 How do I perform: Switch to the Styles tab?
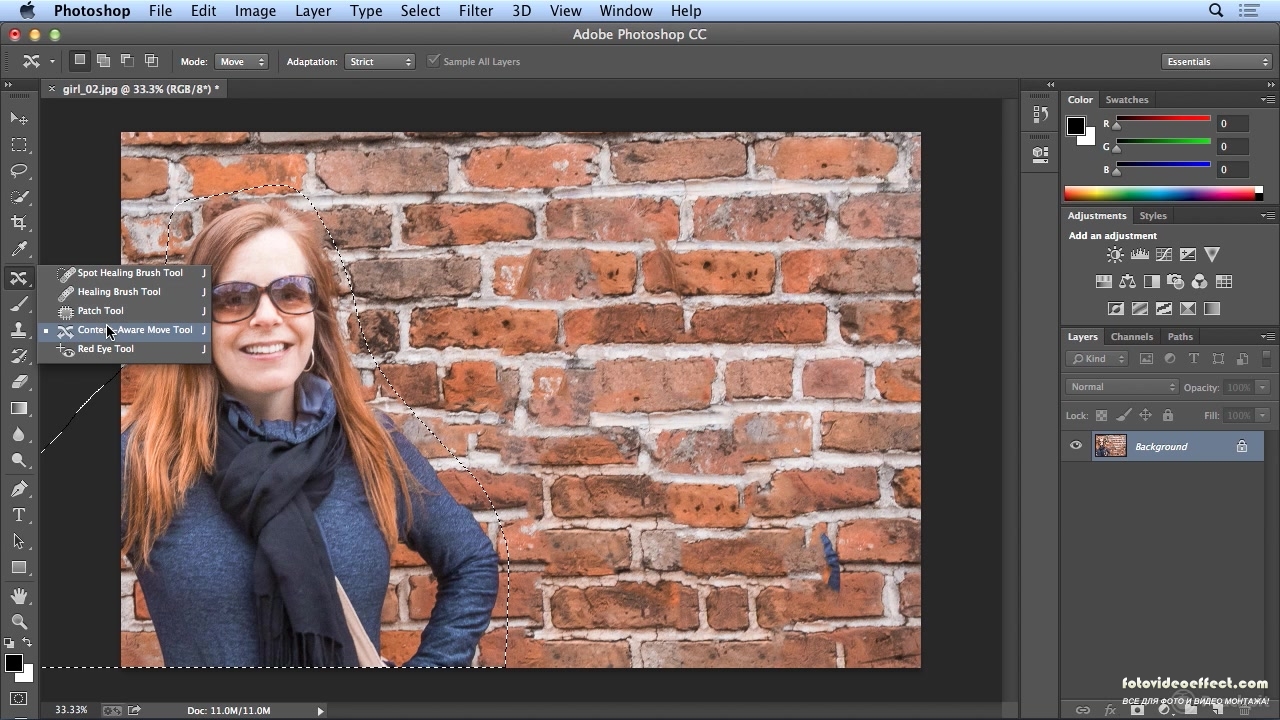tap(1153, 216)
